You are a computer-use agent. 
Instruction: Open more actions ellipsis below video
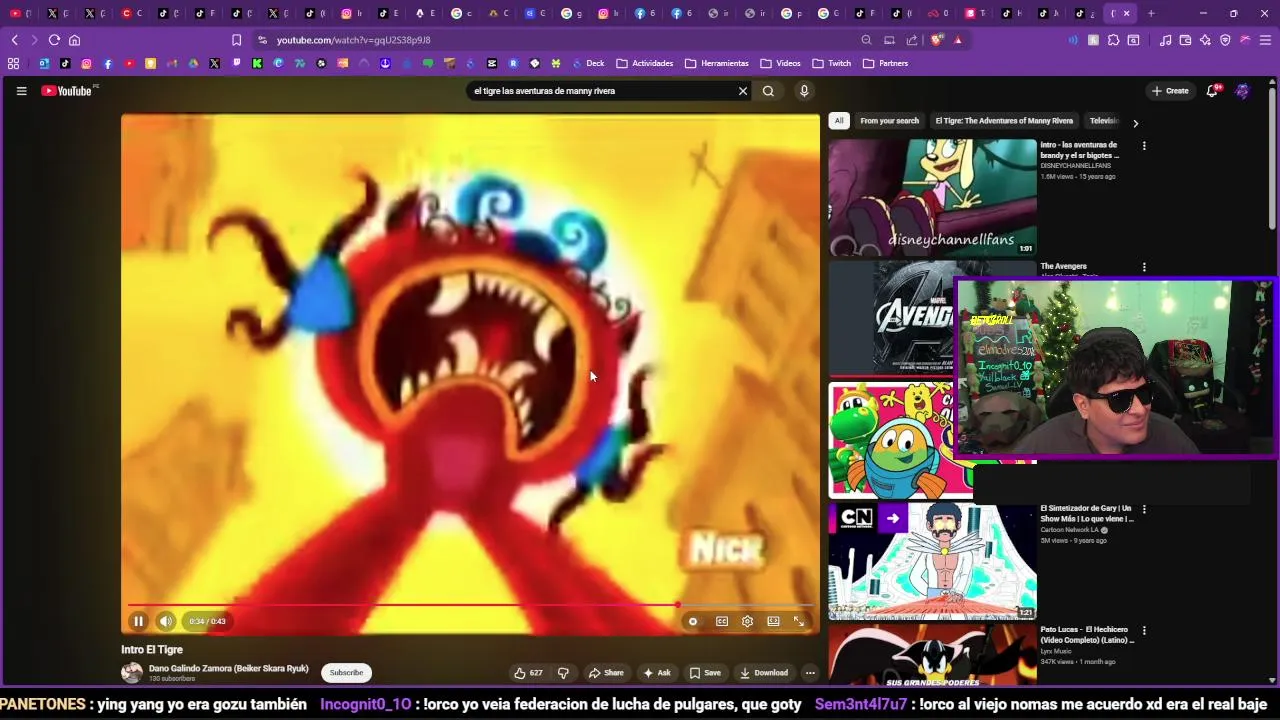pyautogui.click(x=810, y=673)
